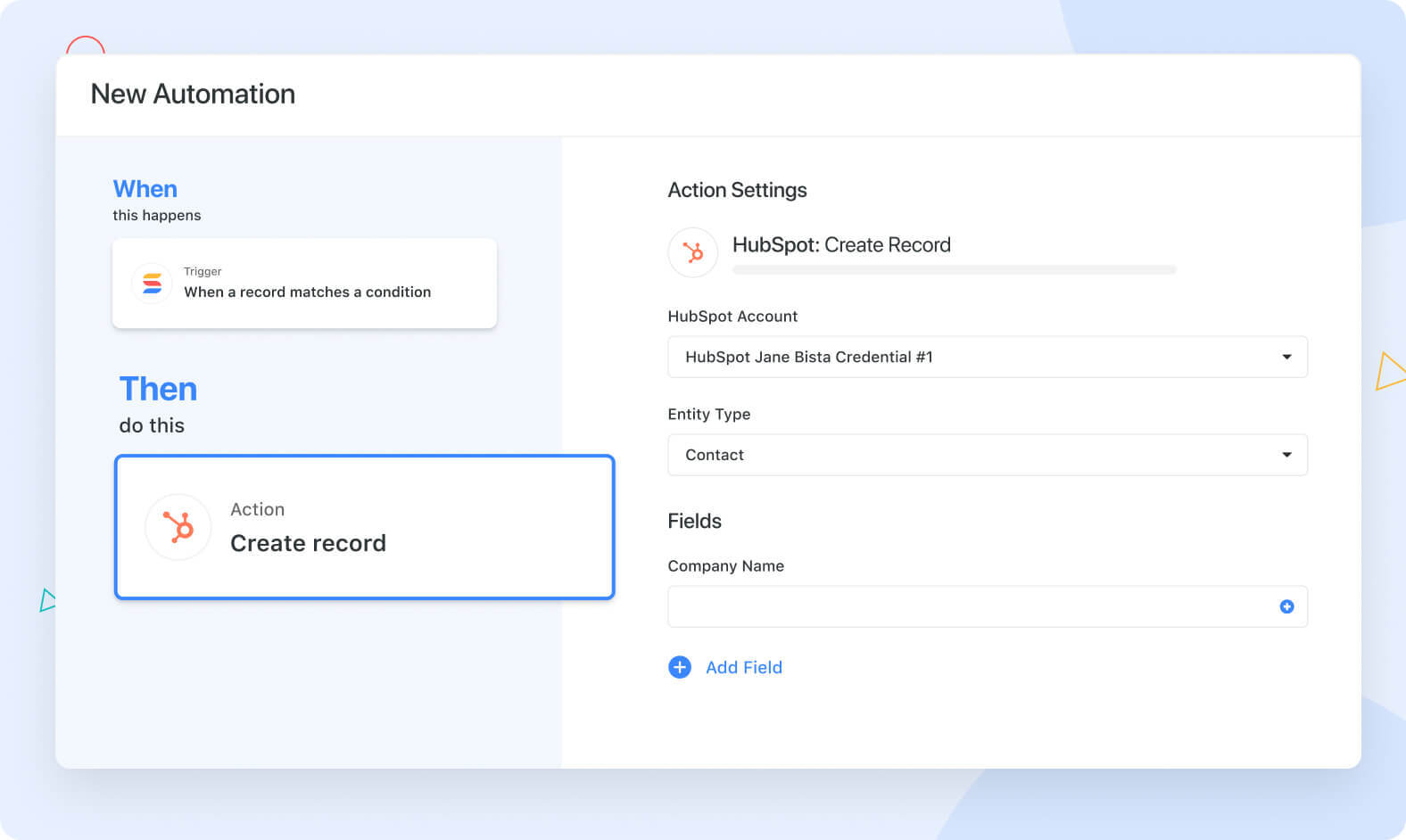This screenshot has height=840, width=1406.
Task: Click the Stackby trigger icon
Action: coord(153,284)
